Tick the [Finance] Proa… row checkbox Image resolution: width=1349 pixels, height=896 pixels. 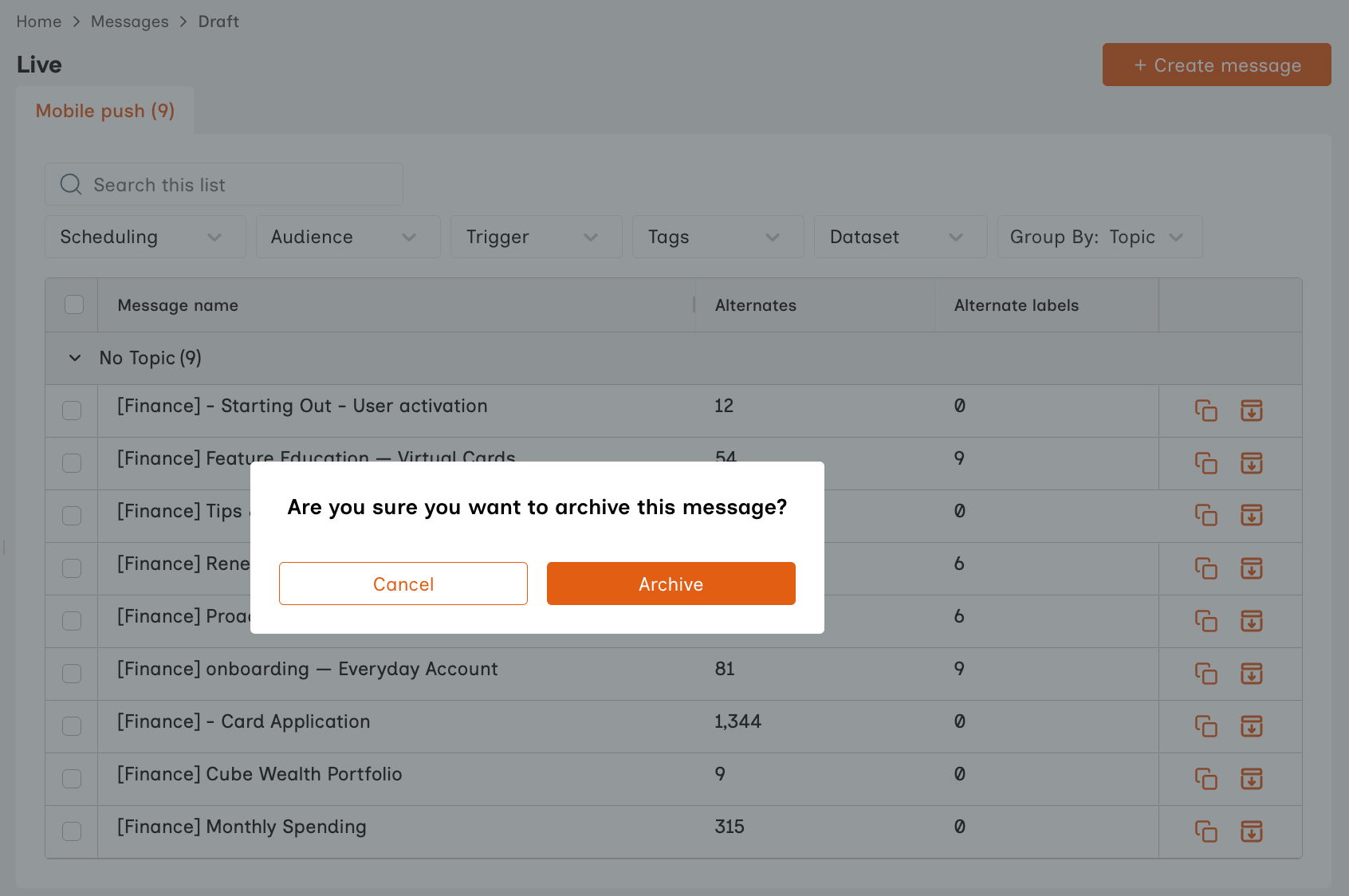tap(72, 621)
